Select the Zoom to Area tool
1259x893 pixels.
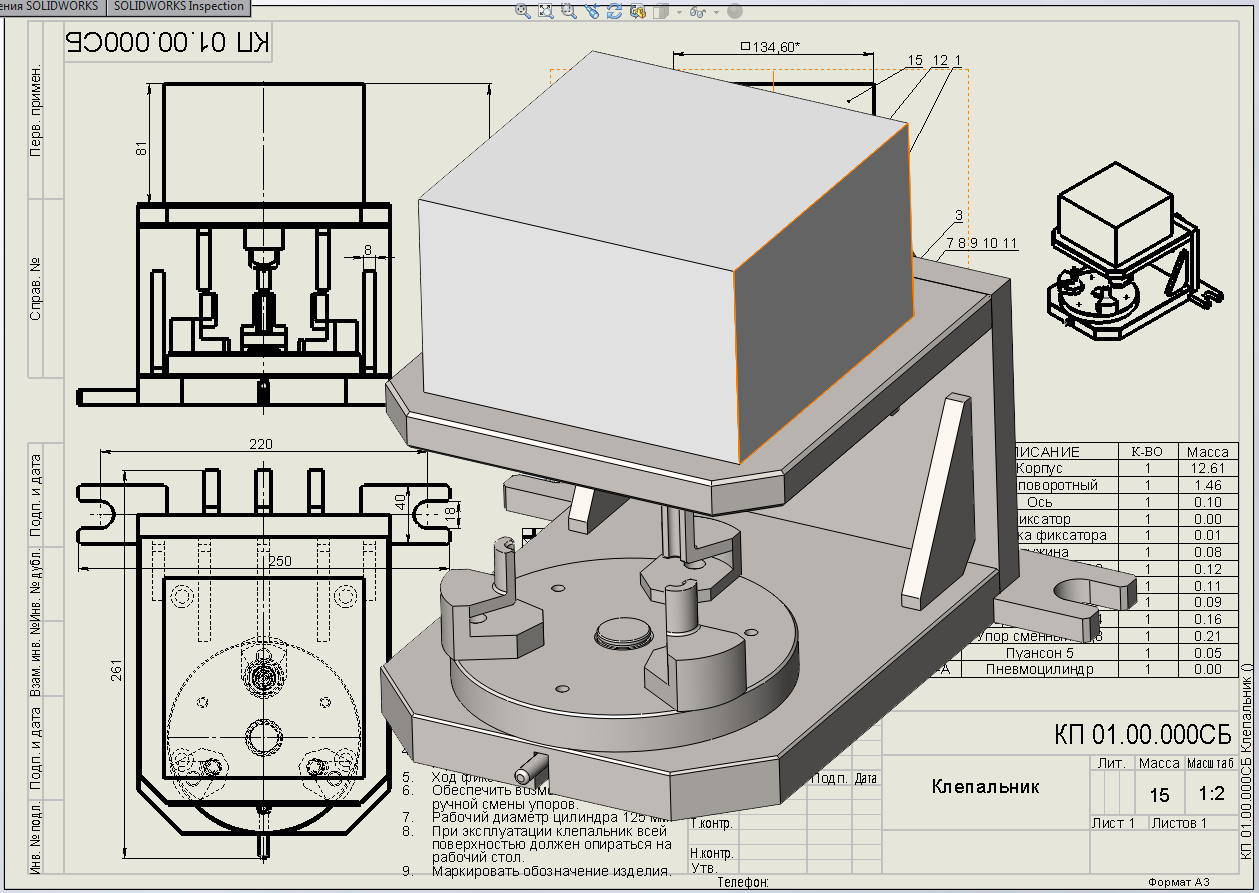(x=545, y=11)
